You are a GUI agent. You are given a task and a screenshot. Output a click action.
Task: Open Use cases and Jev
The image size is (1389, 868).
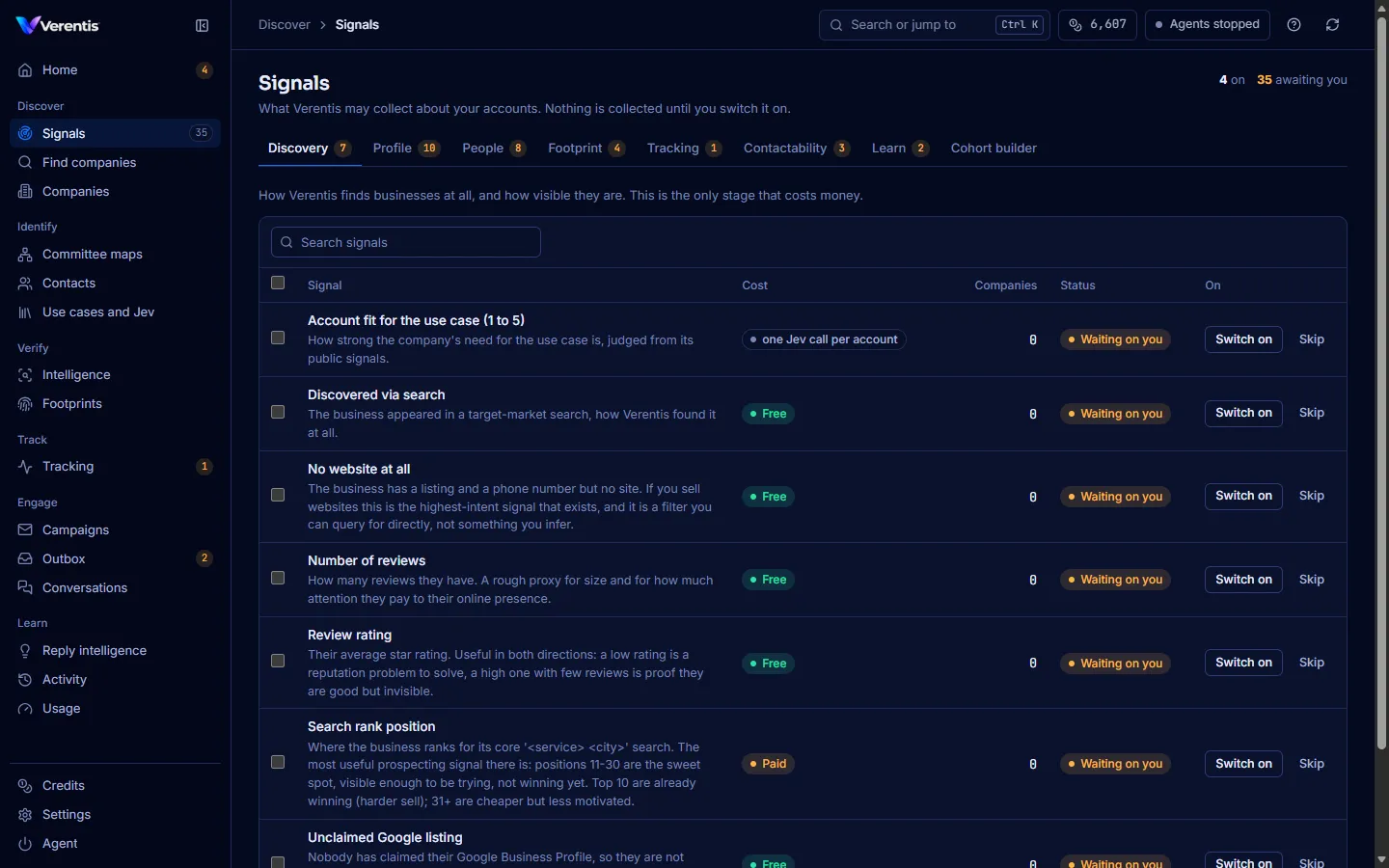115,312
